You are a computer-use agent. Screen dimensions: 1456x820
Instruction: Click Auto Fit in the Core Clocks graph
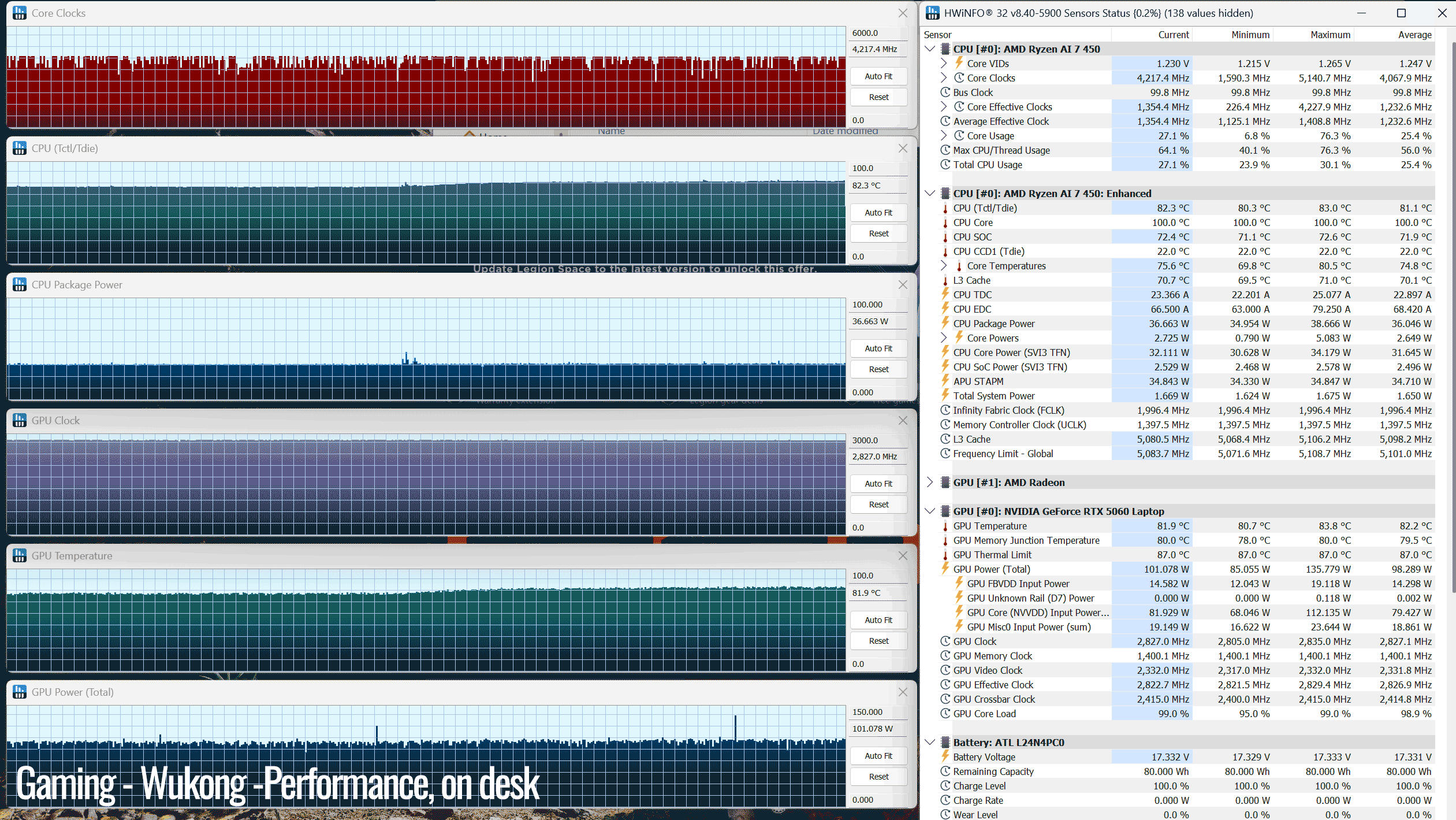click(878, 76)
